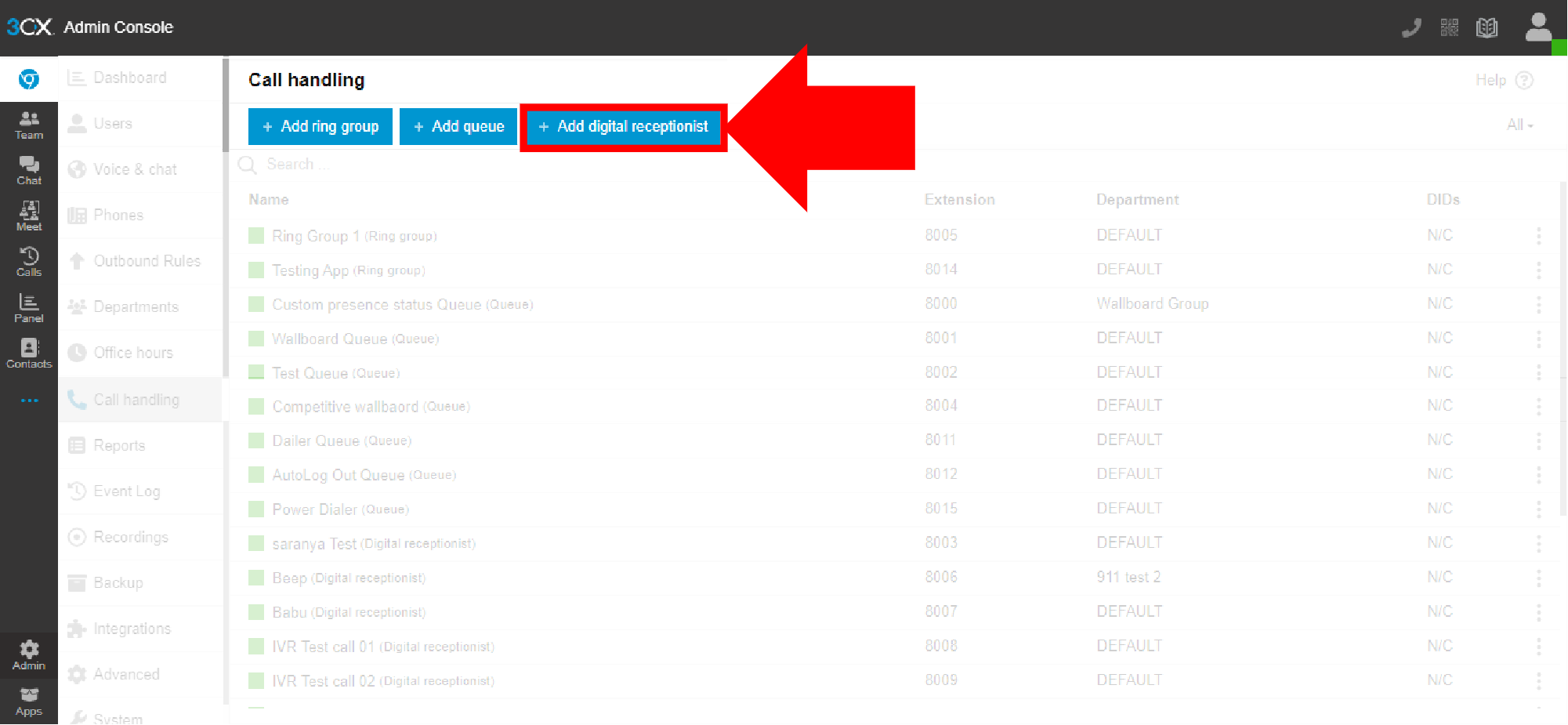
Task: Expand the All filter dropdown
Action: coord(1519,125)
